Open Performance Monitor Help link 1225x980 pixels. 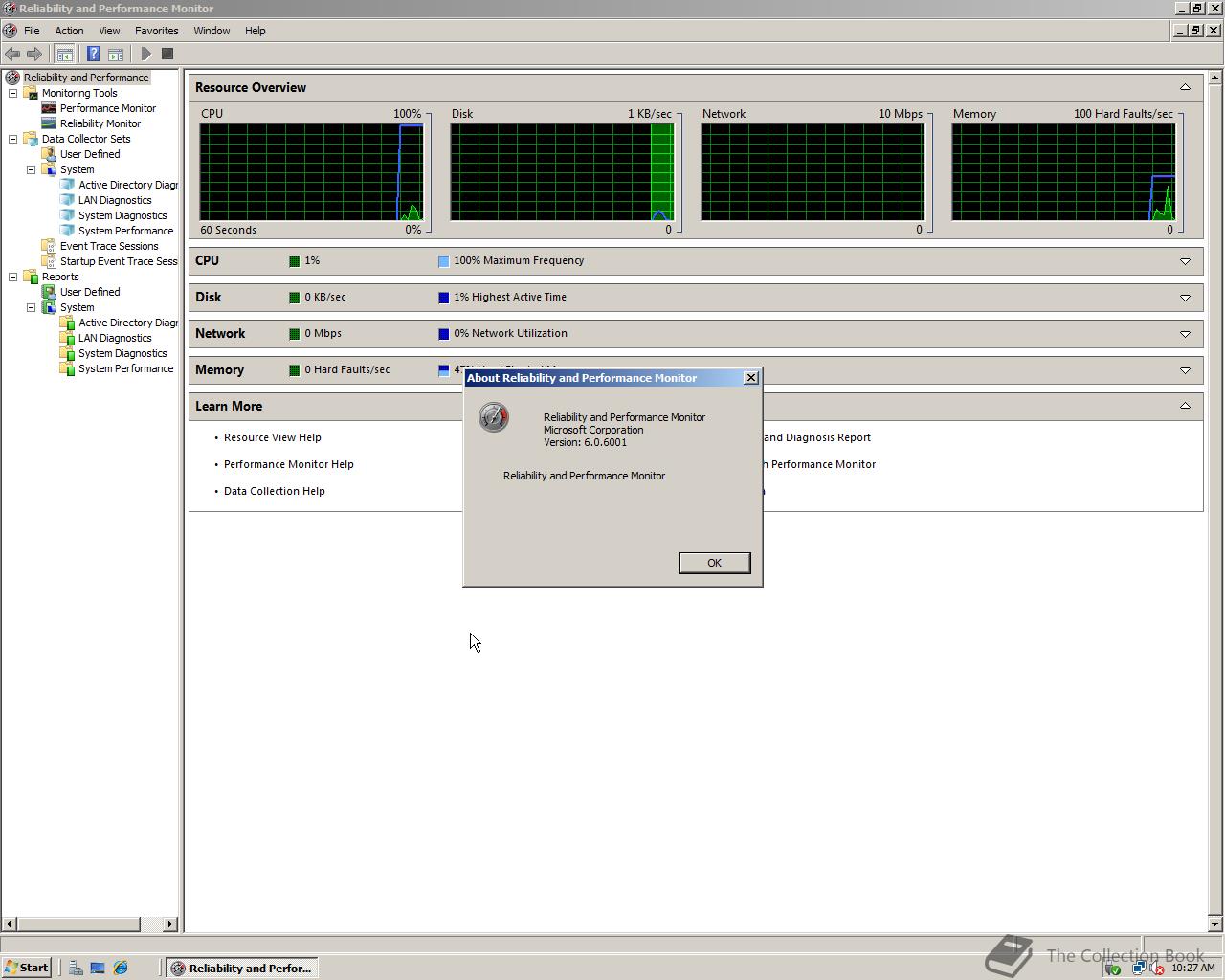click(289, 464)
